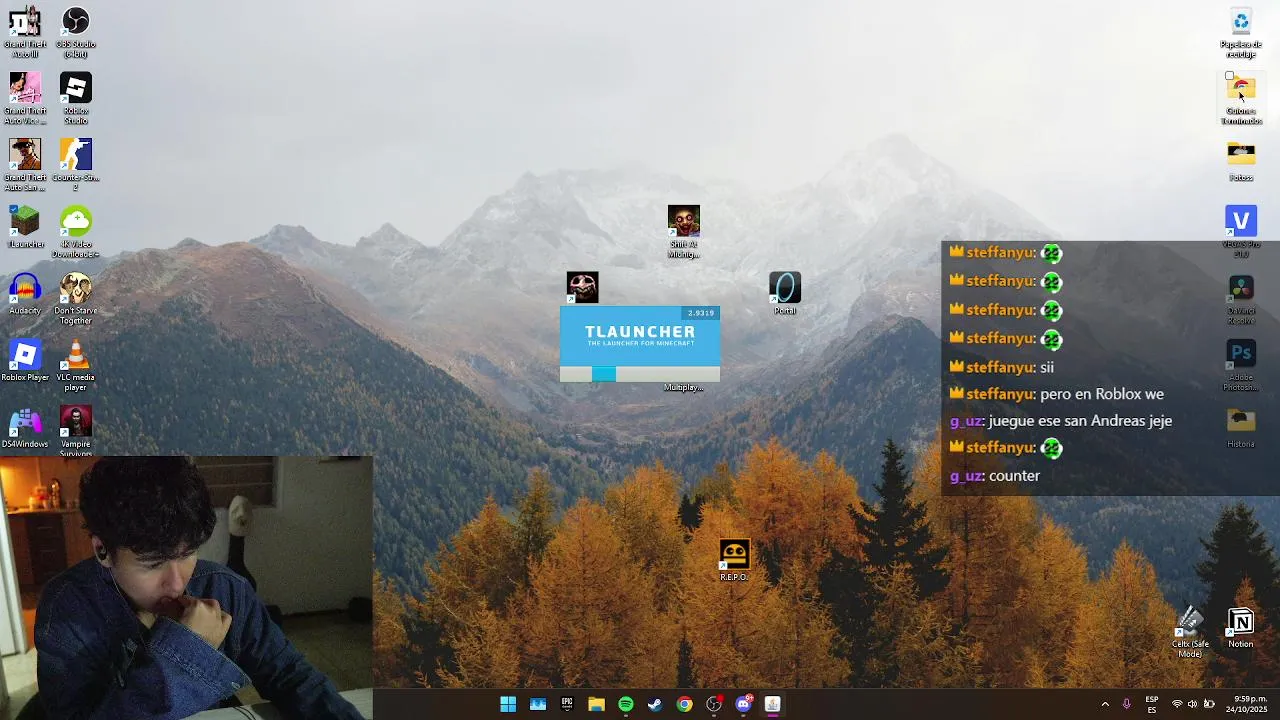
Task: Select VLC media player desktop icon
Action: (x=76, y=366)
